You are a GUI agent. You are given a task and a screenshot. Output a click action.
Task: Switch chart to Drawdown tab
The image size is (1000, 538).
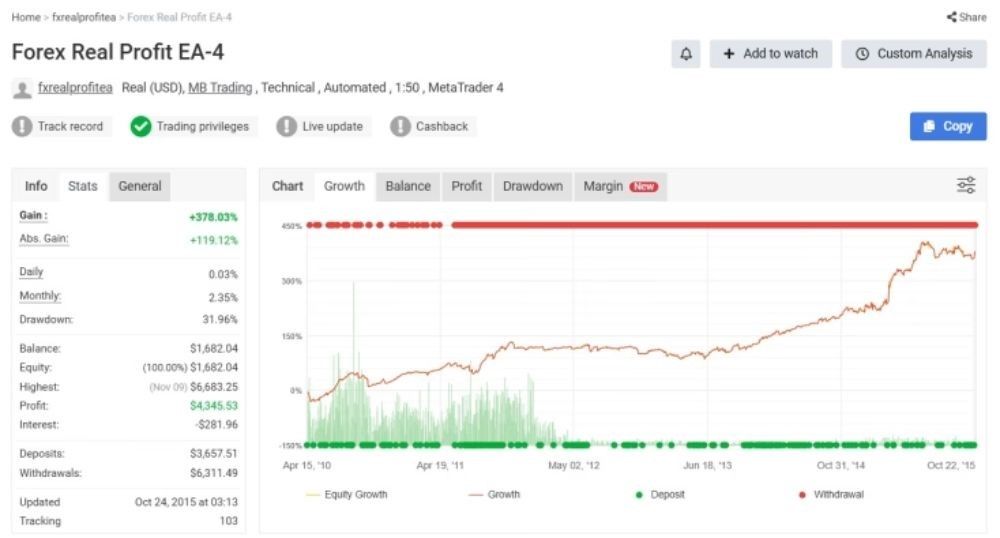click(x=532, y=186)
